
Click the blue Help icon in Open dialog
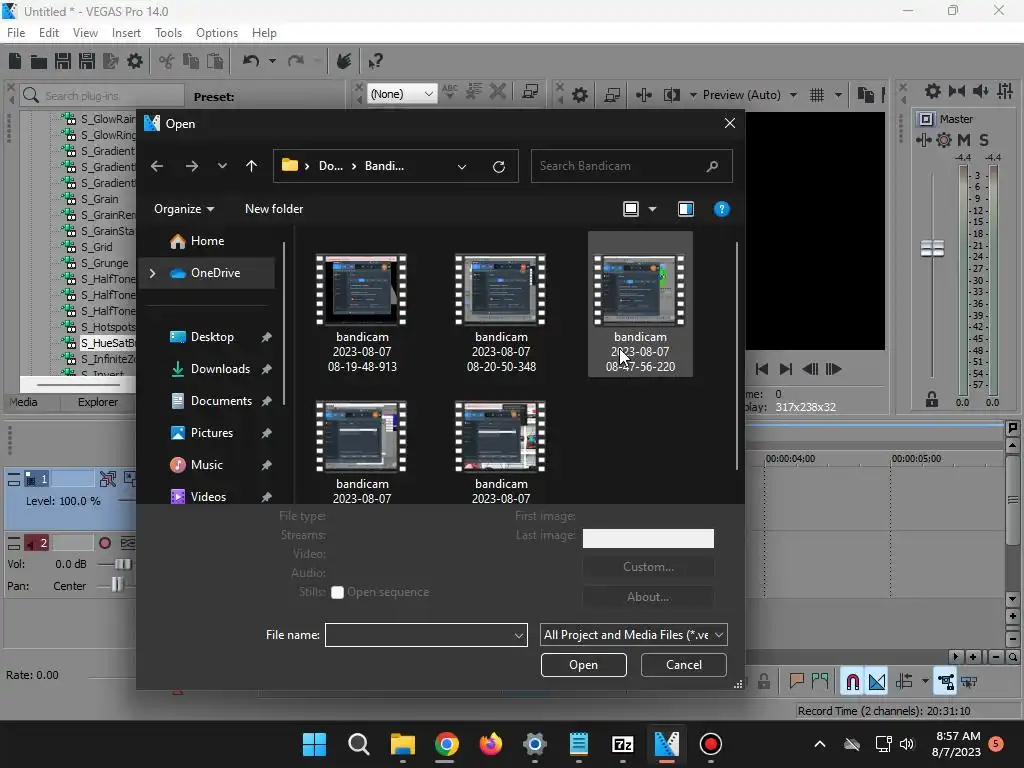pos(722,209)
